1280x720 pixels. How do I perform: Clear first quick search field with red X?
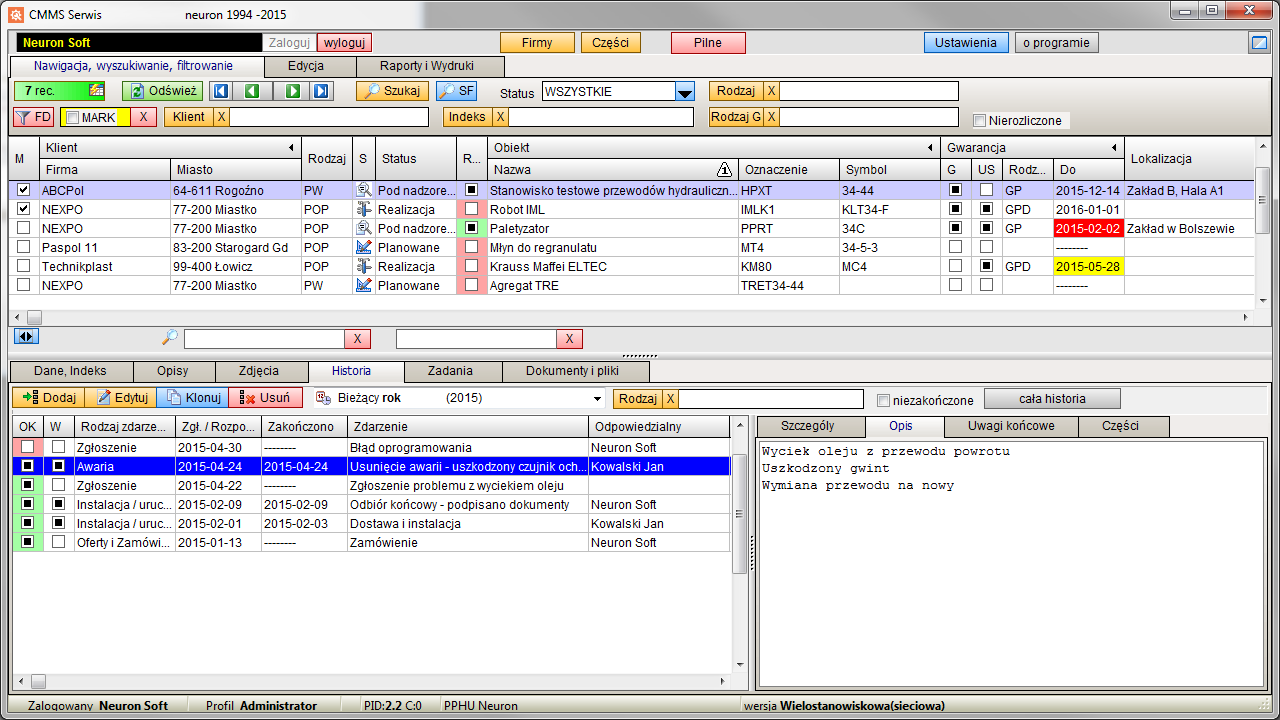pos(358,339)
